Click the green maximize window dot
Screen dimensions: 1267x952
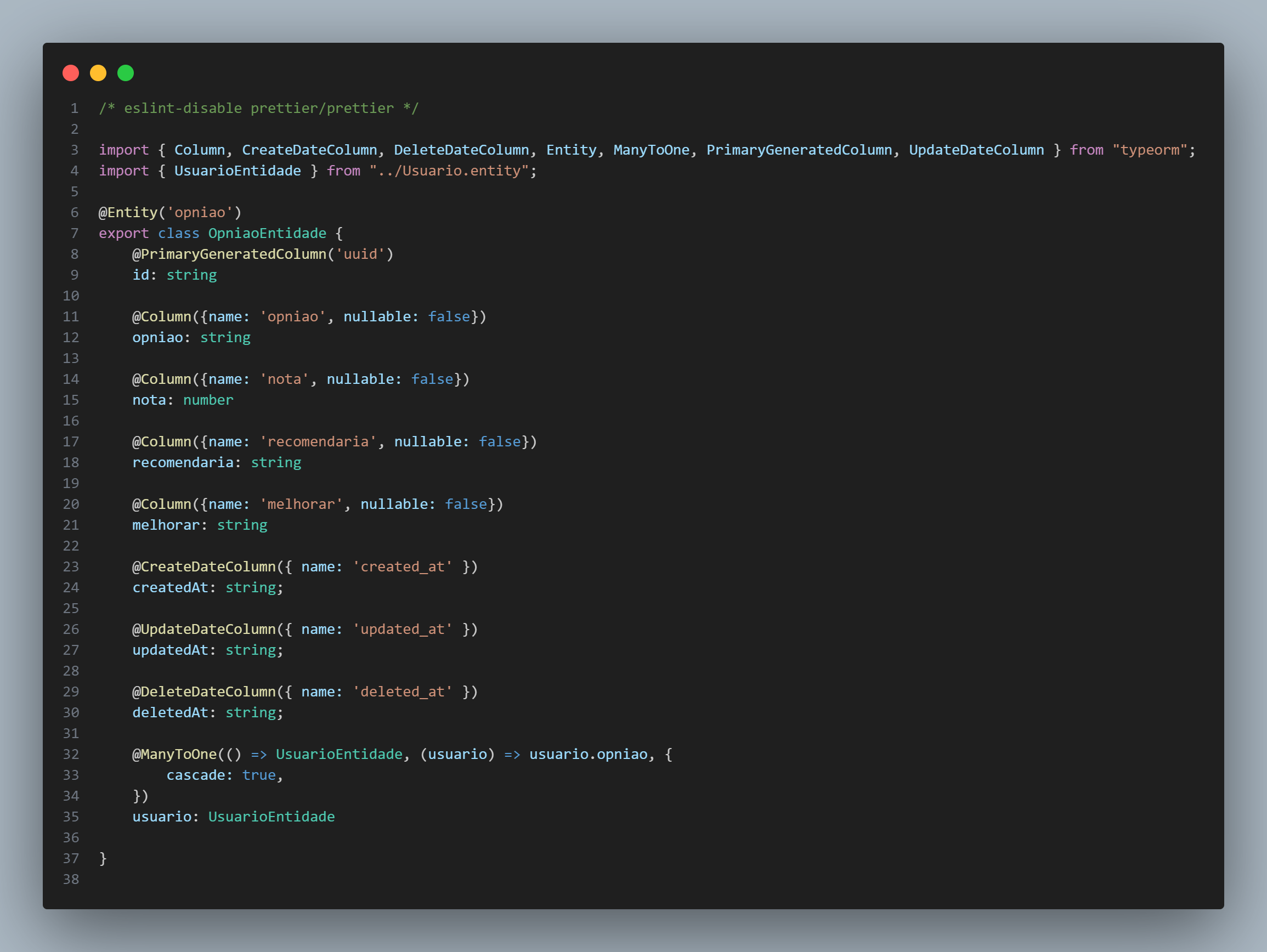pyautogui.click(x=126, y=73)
